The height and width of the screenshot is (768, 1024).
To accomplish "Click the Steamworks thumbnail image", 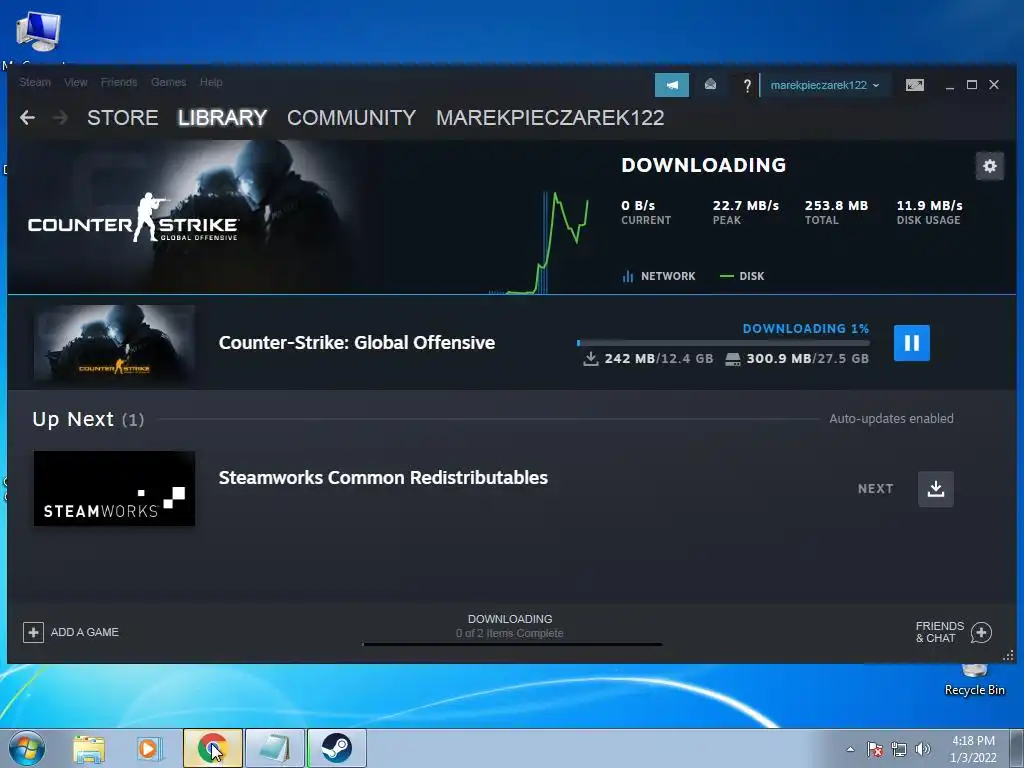I will coord(114,488).
